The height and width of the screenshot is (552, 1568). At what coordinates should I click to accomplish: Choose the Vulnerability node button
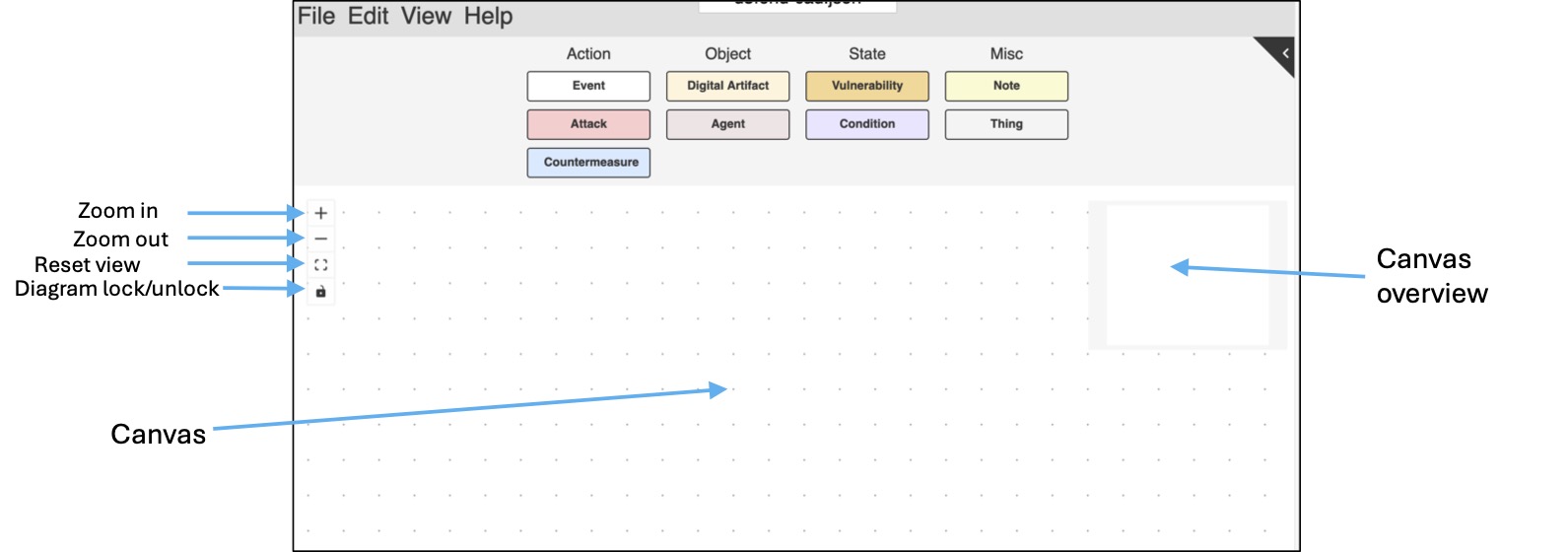point(867,86)
